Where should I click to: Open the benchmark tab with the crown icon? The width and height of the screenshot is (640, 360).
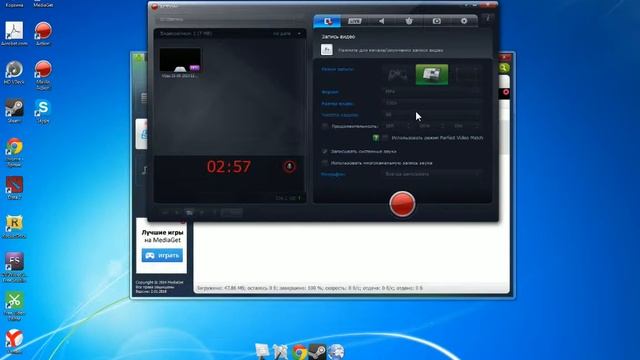409,21
